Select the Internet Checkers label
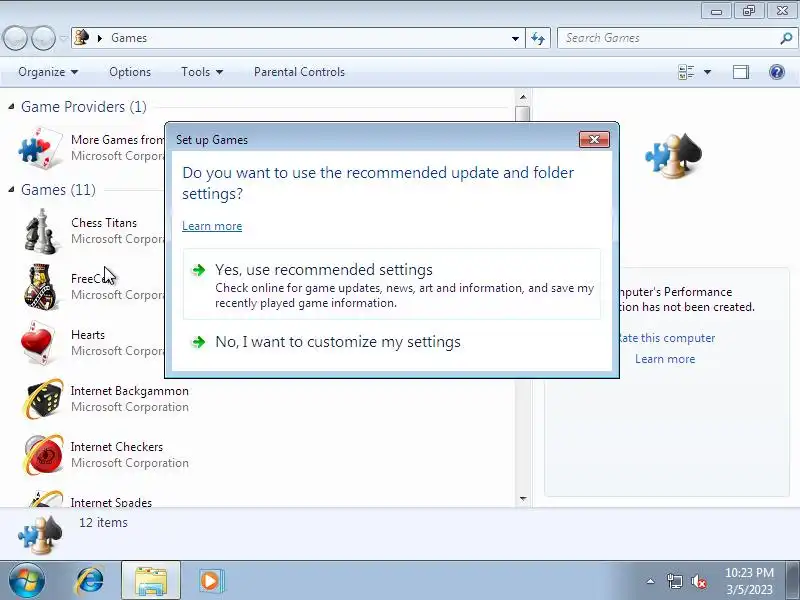 117,447
